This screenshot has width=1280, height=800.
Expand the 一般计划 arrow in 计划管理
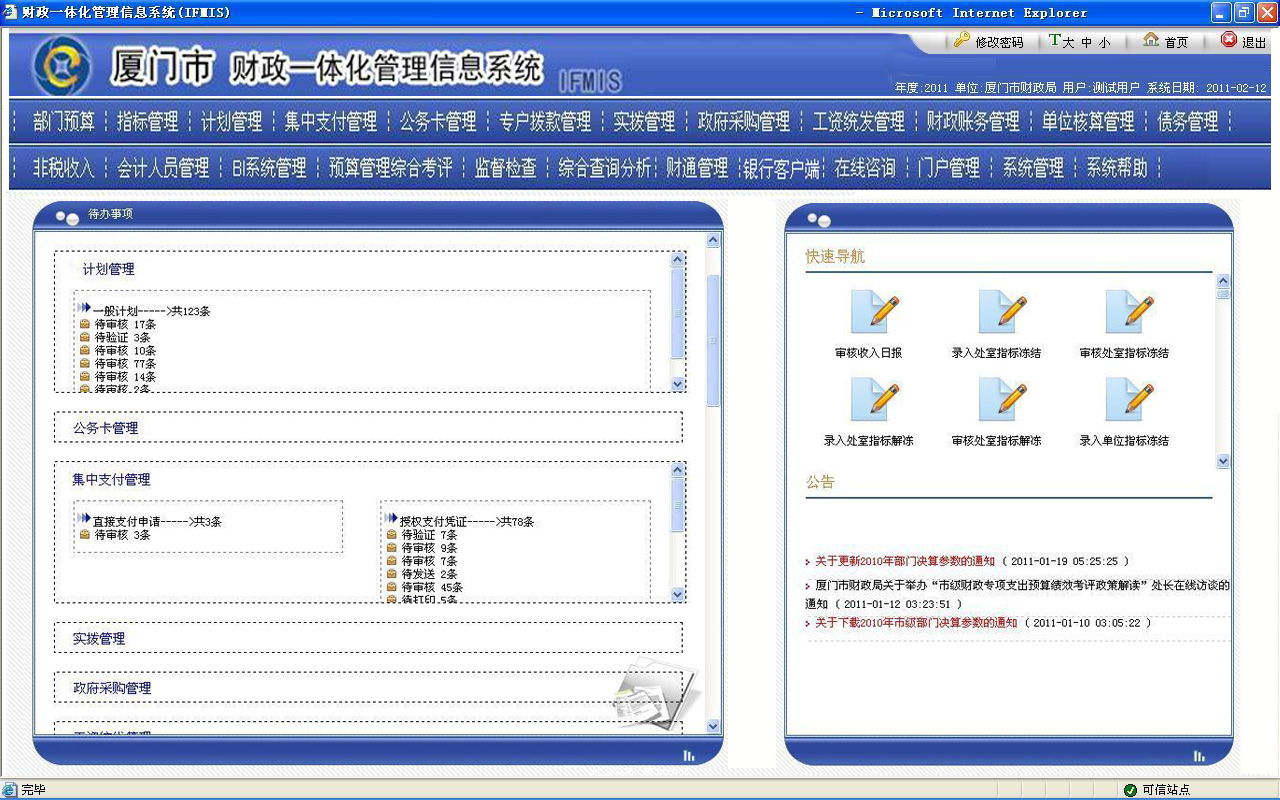click(84, 309)
